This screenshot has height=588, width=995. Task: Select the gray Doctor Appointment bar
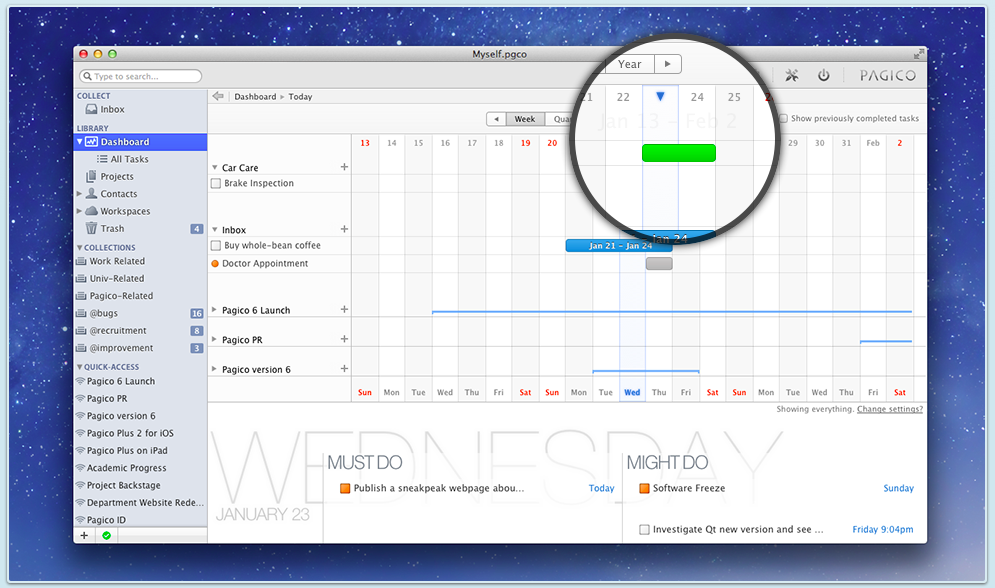[x=659, y=263]
